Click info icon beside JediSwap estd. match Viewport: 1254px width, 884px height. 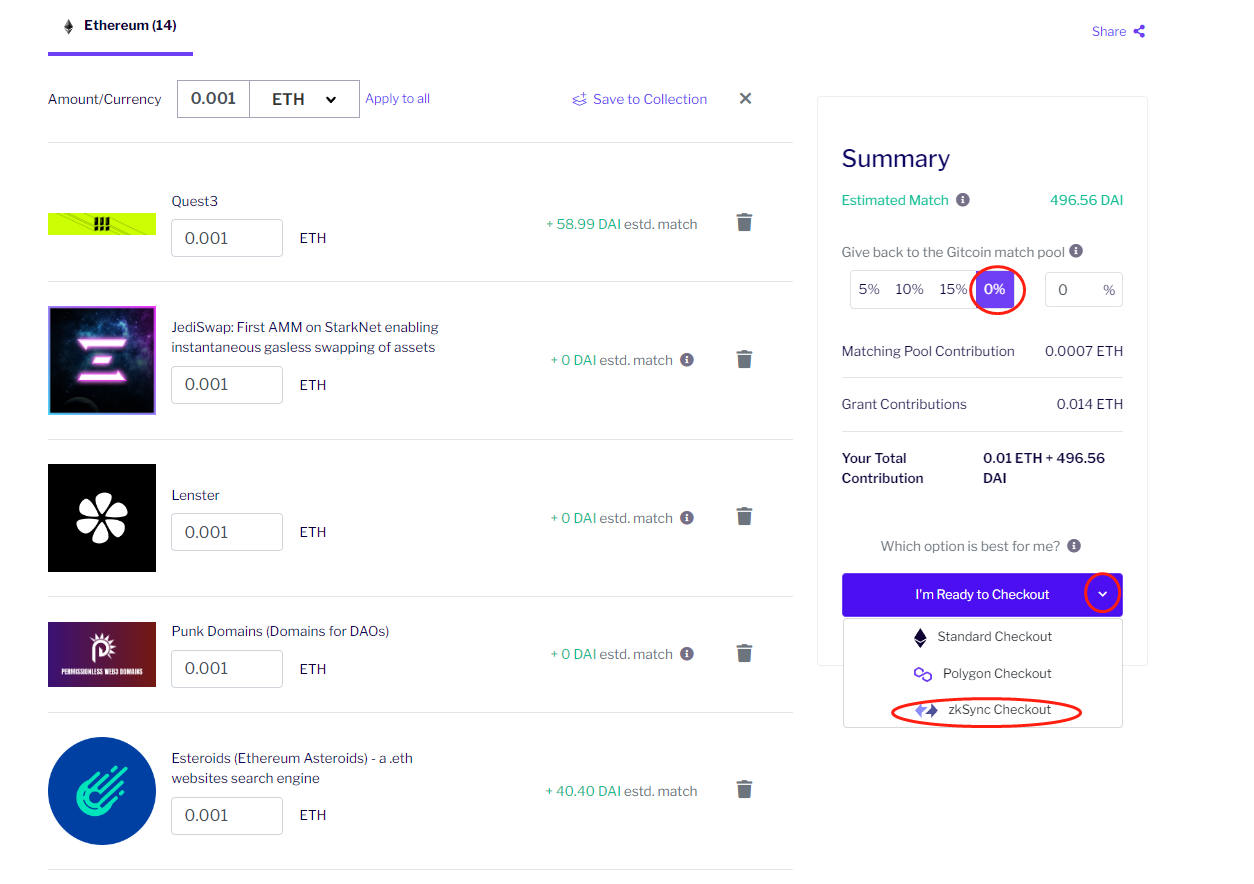tap(687, 360)
